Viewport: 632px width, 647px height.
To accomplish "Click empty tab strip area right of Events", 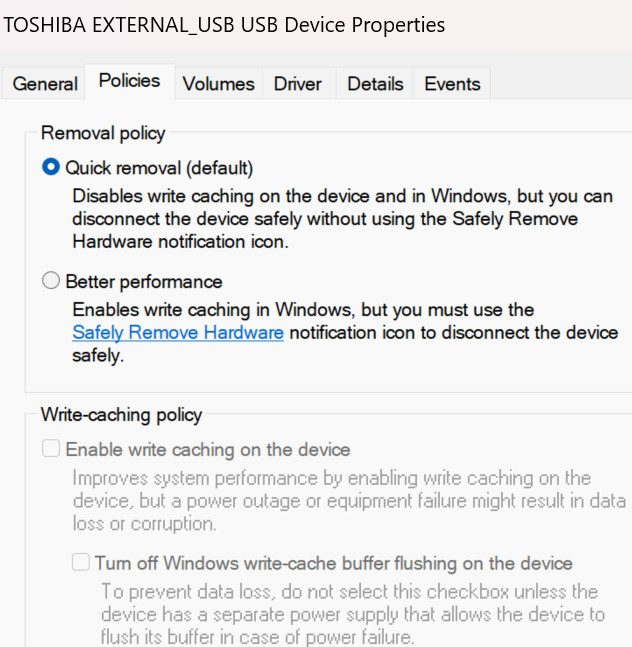I will [560, 84].
